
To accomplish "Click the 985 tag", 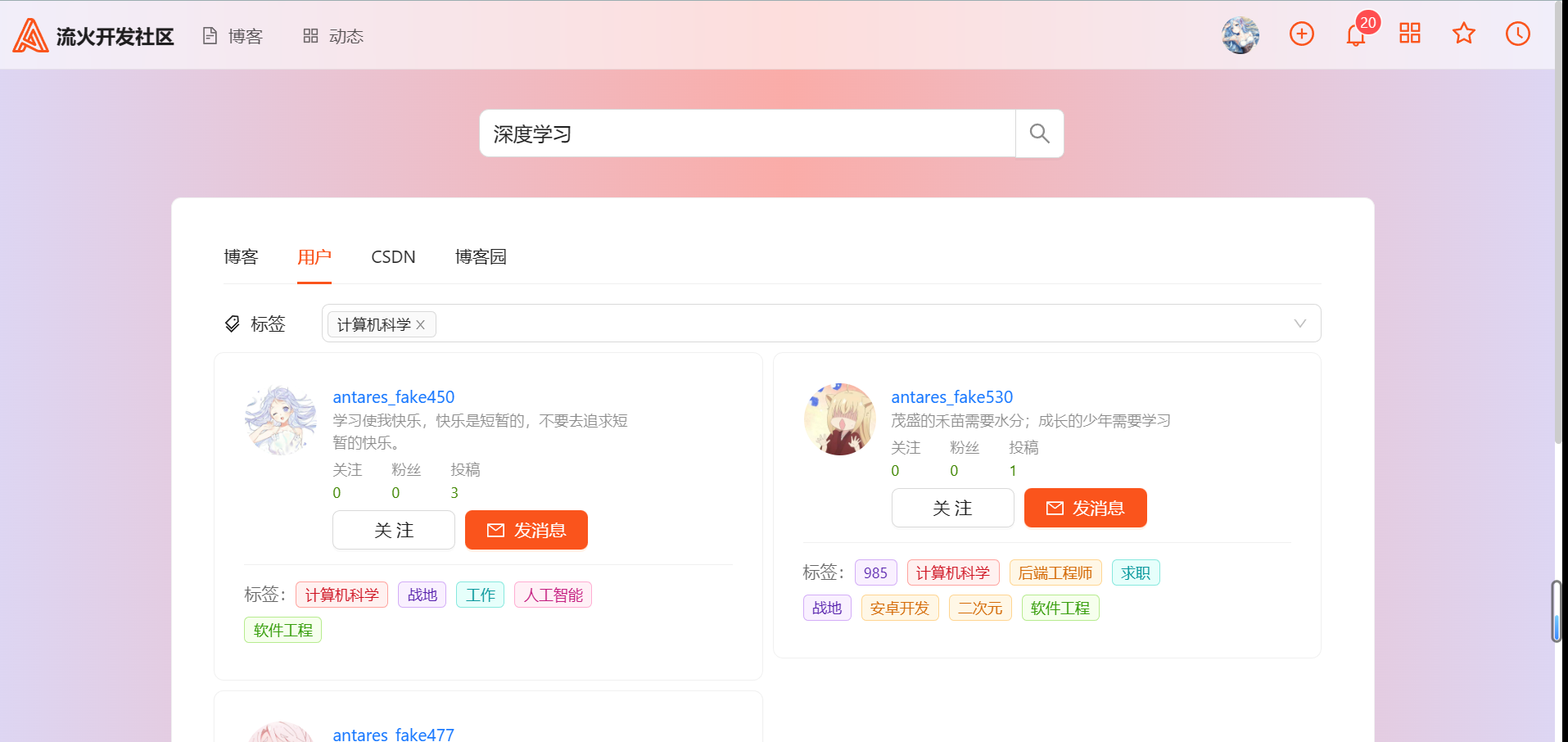I will pyautogui.click(x=875, y=572).
